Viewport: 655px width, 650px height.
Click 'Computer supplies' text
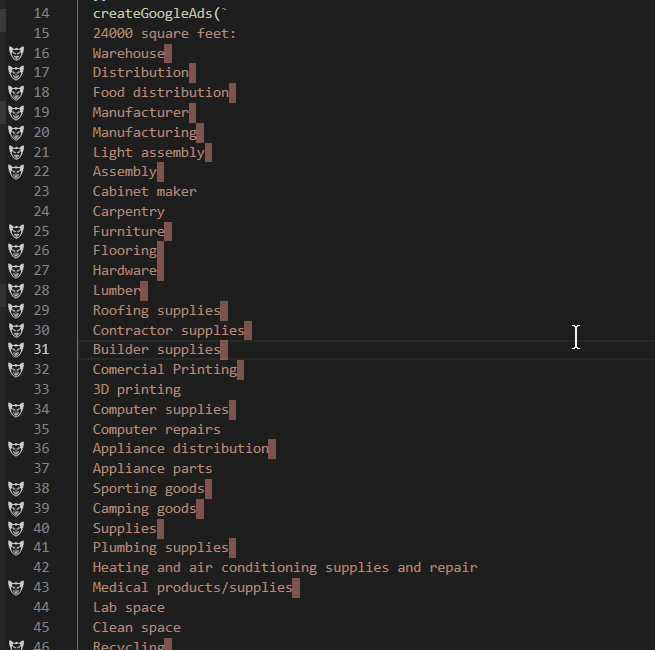click(161, 410)
